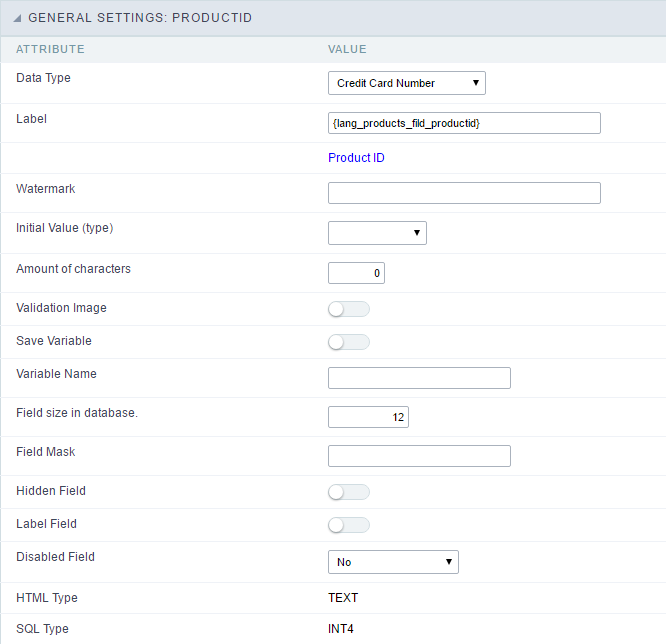Click the INT4 SQL Type value
Screen dimensions: 666x644
point(341,629)
